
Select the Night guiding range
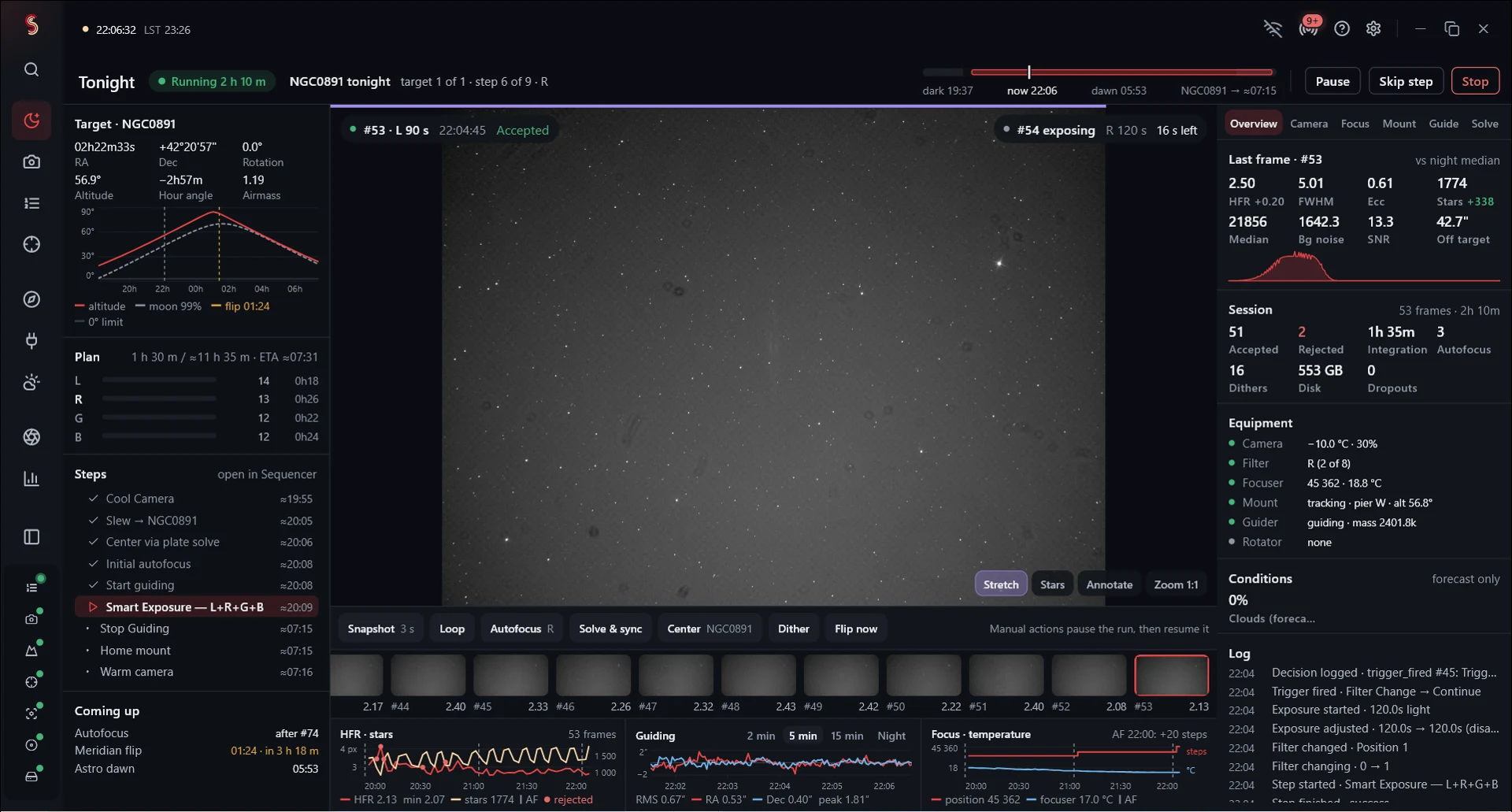tap(891, 736)
